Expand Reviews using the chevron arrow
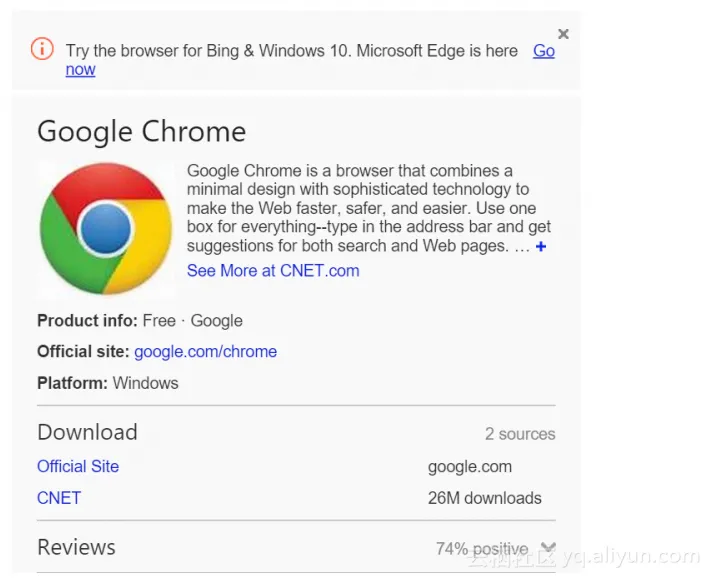This screenshot has height=579, width=711. click(546, 548)
